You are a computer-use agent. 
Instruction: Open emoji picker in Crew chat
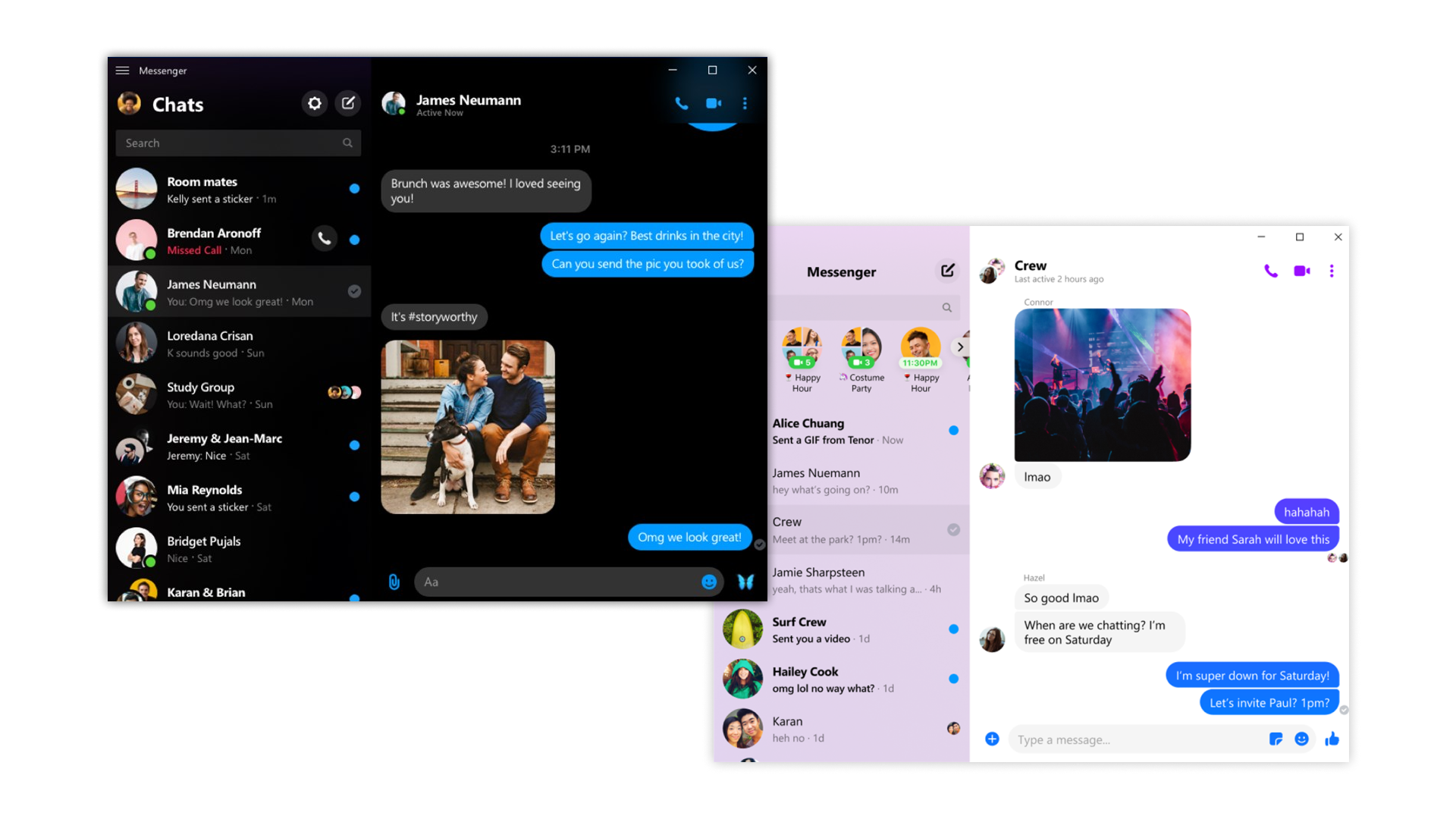[x=1301, y=739]
